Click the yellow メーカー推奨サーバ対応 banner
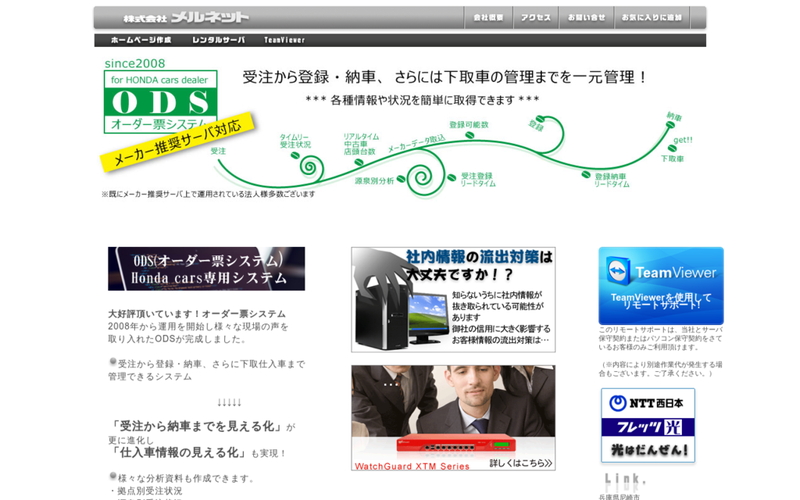Image resolution: width=800 pixels, height=500 pixels. pyautogui.click(x=177, y=142)
